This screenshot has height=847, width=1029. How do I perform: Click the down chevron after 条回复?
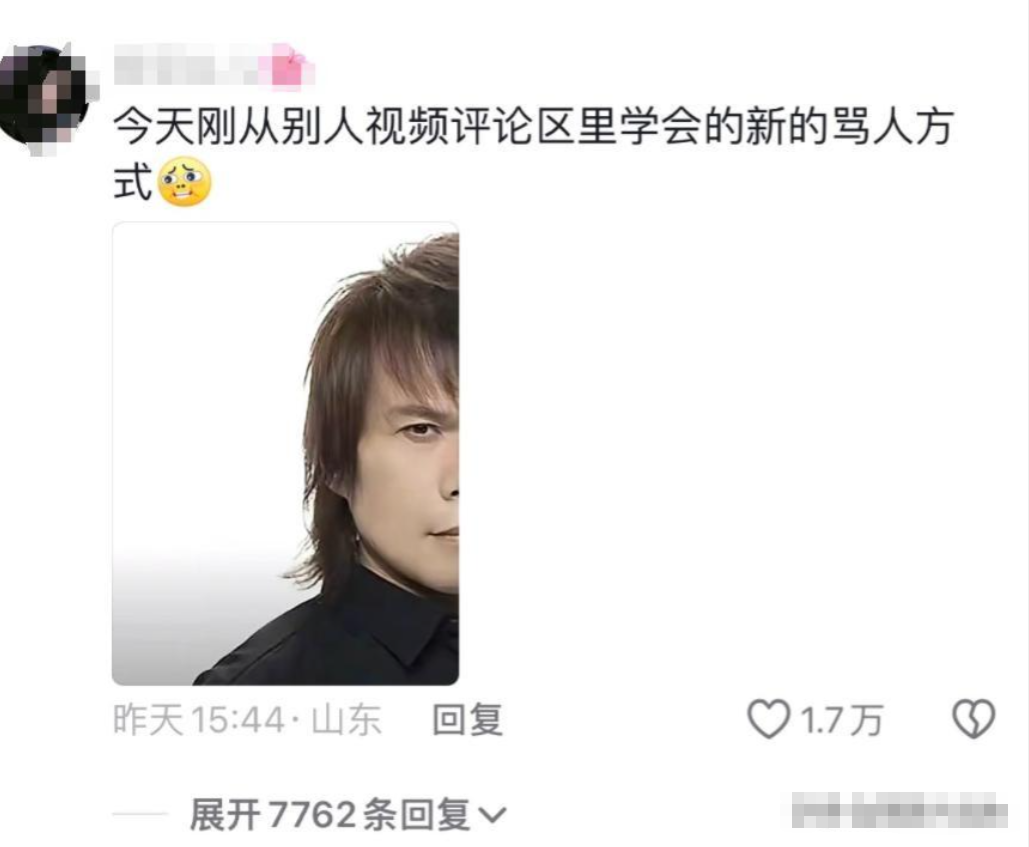pos(492,815)
